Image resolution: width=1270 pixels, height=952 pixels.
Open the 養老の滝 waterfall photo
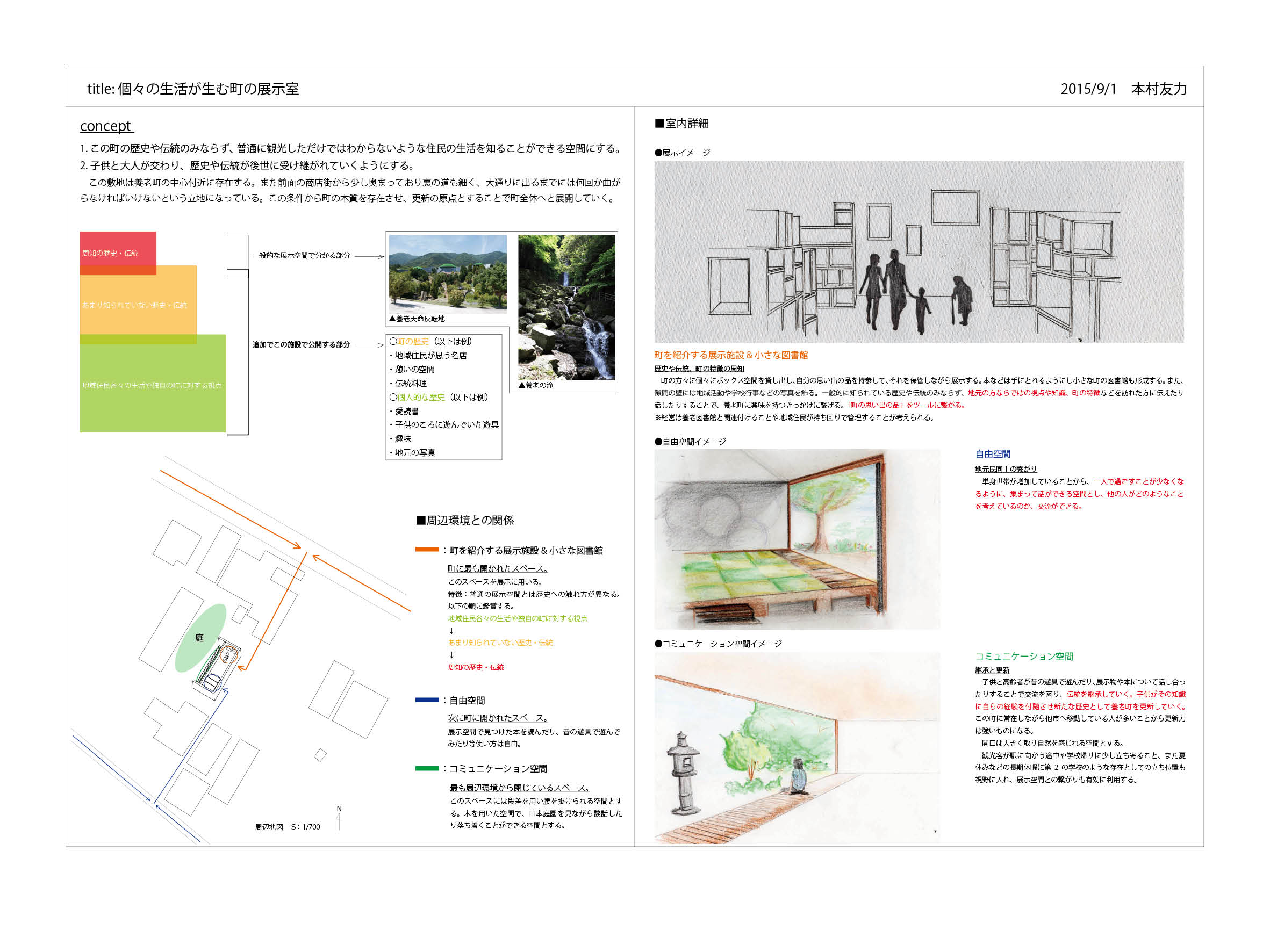tap(566, 307)
